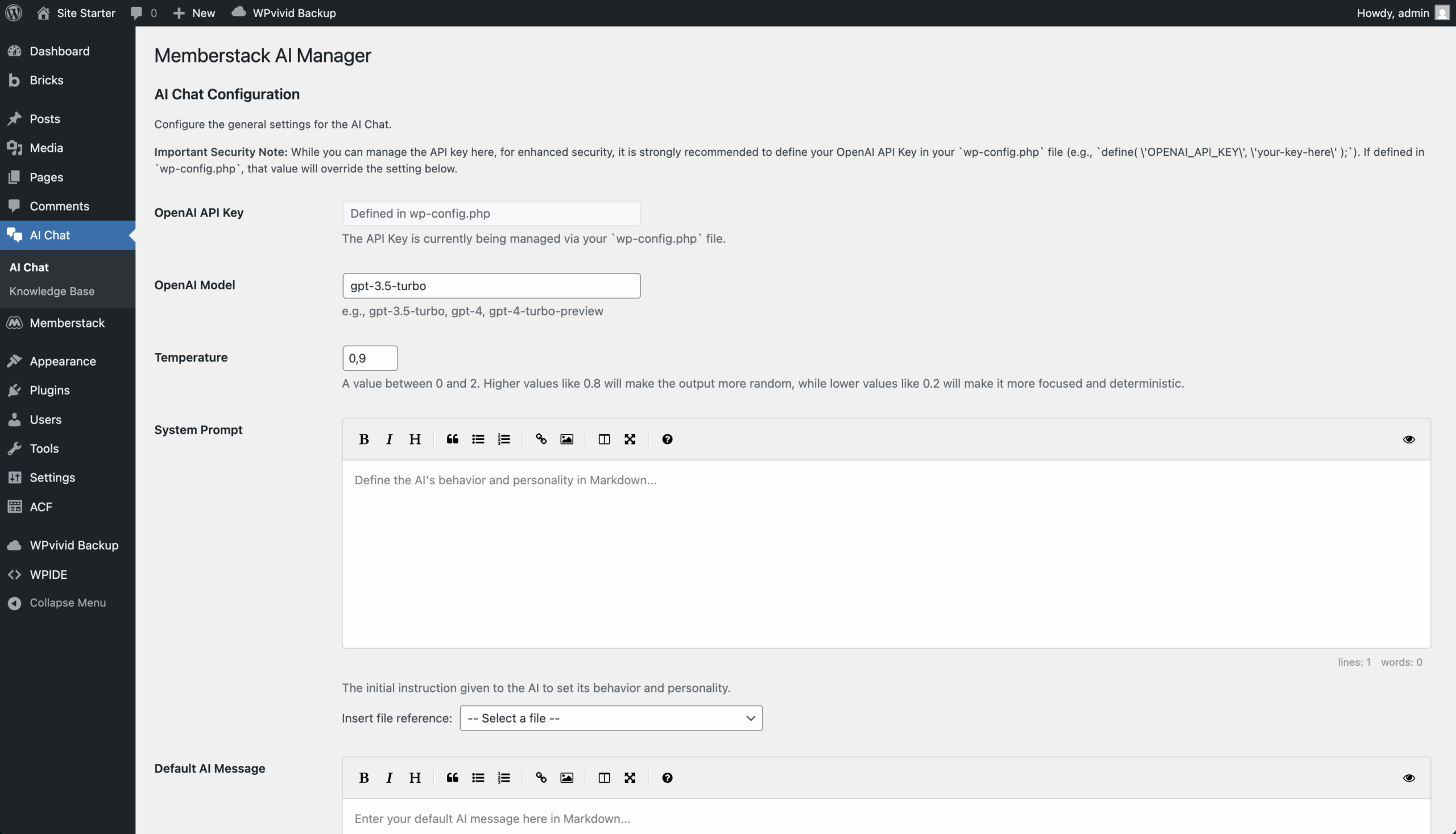Click the OpenAI Model text field
This screenshot has height=834, width=1456.
[491, 286]
